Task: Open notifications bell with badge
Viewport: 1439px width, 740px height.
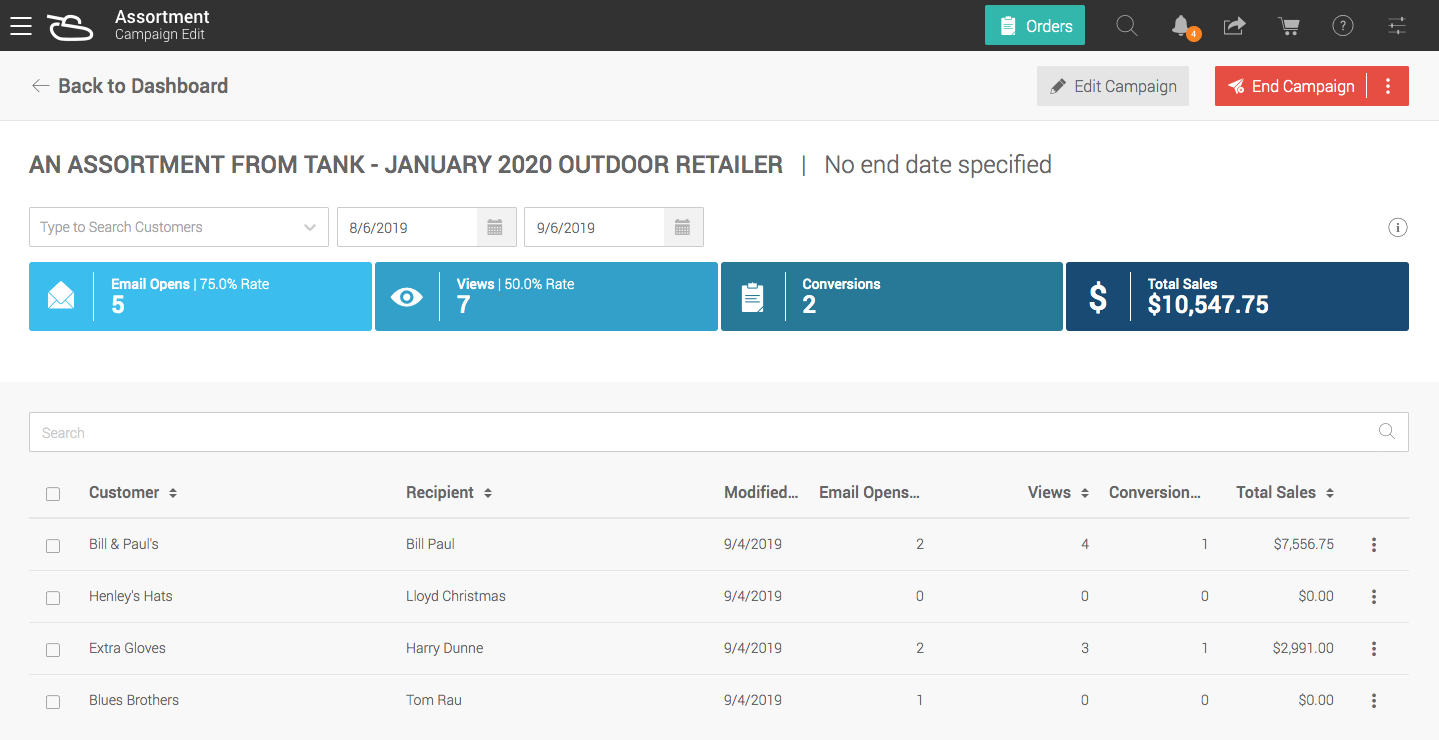Action: (1181, 26)
